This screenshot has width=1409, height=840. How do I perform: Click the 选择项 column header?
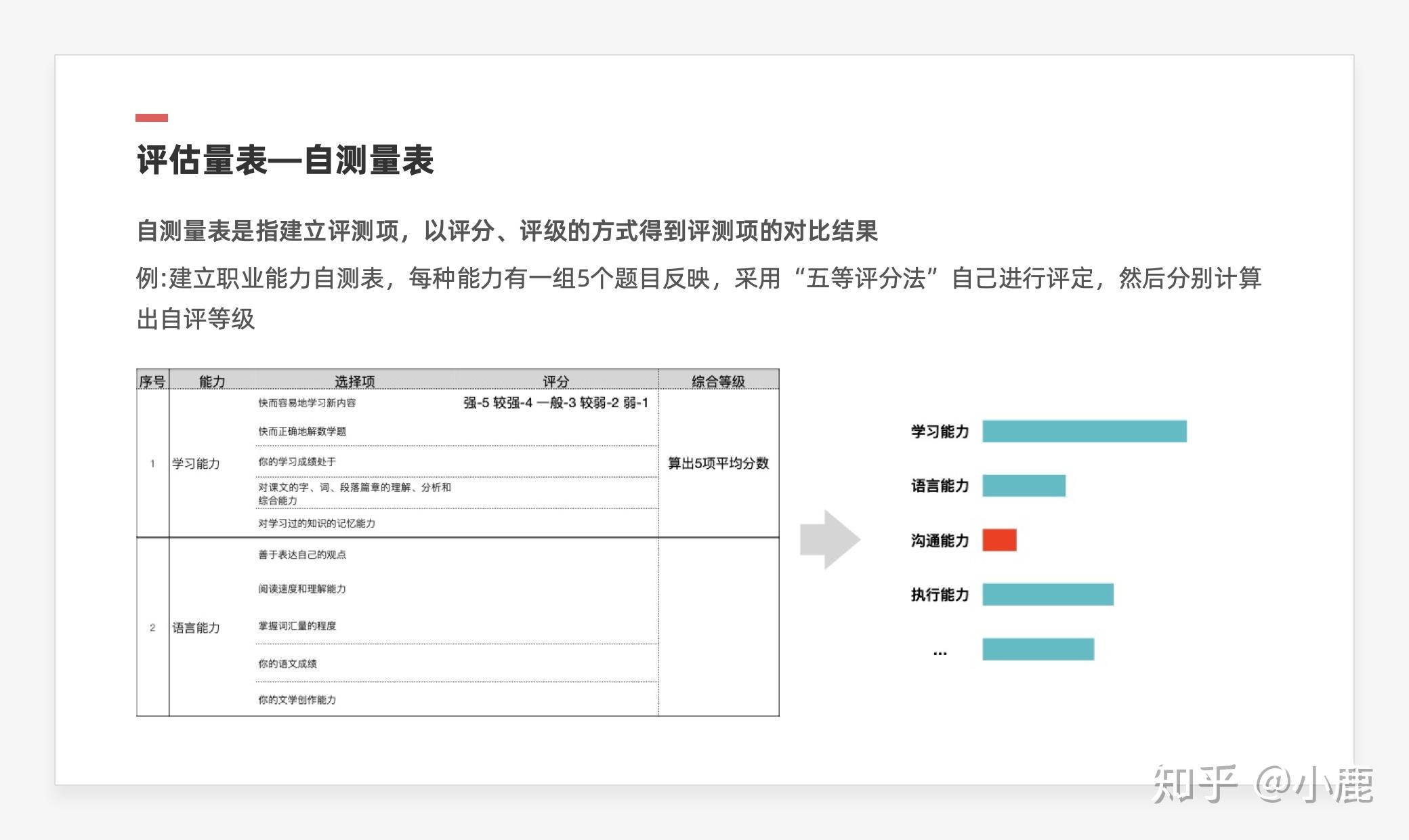click(x=354, y=381)
